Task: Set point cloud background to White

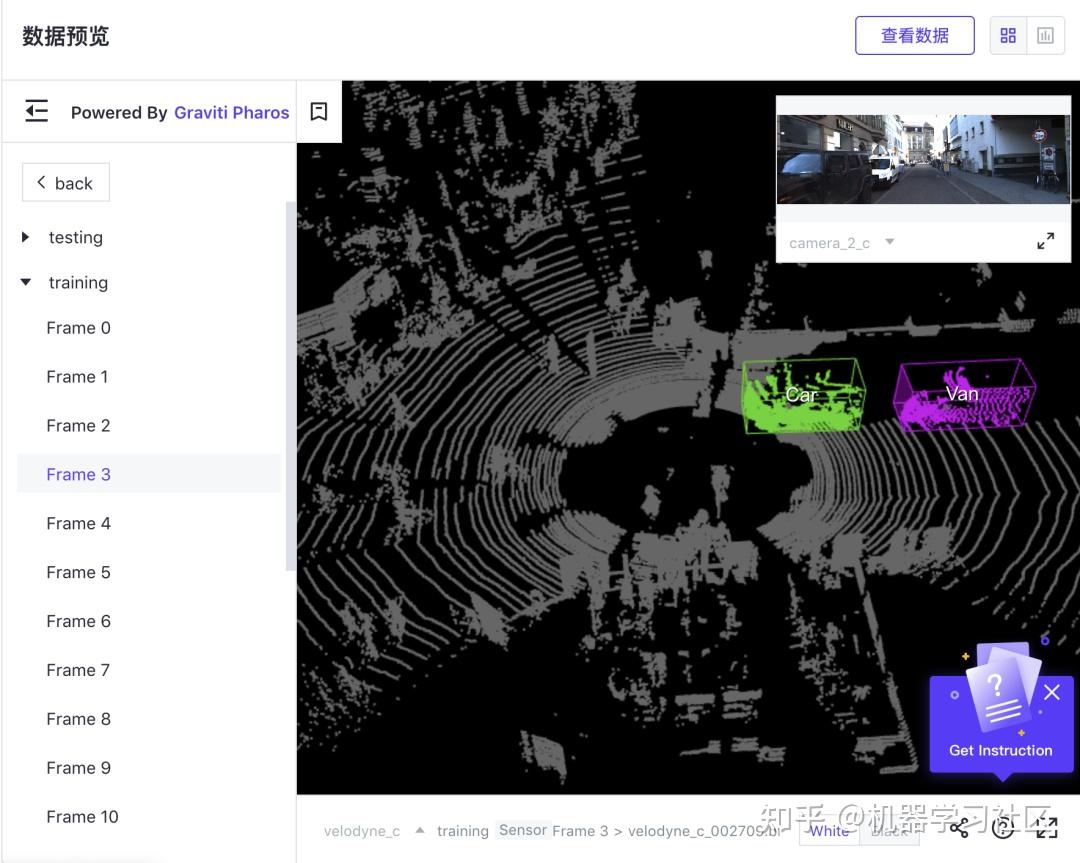Action: tap(829, 831)
